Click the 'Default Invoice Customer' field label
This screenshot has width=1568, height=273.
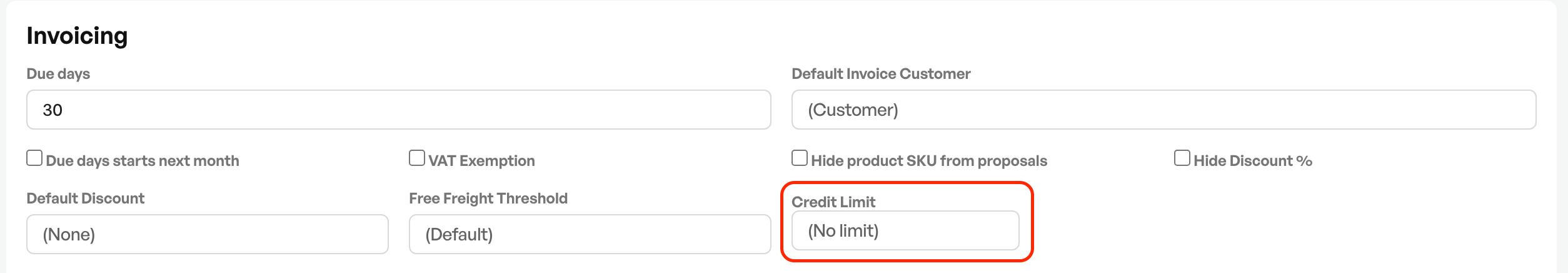click(881, 74)
